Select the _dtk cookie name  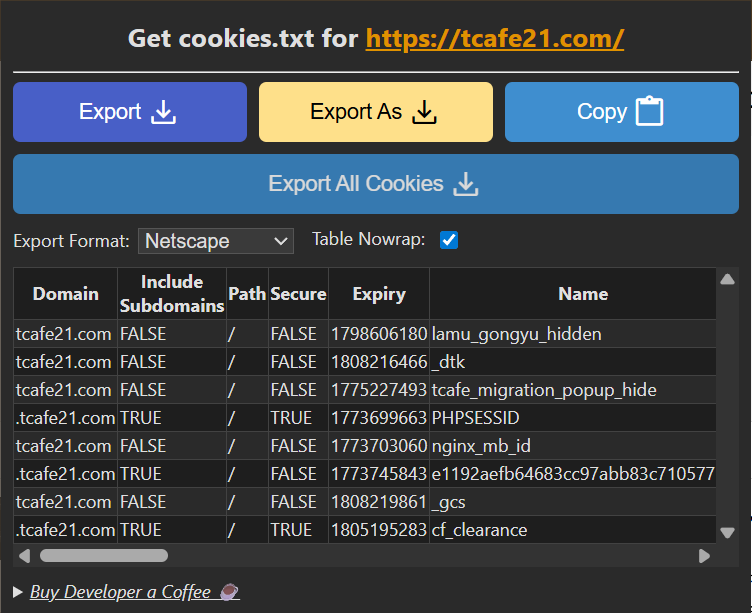point(448,362)
